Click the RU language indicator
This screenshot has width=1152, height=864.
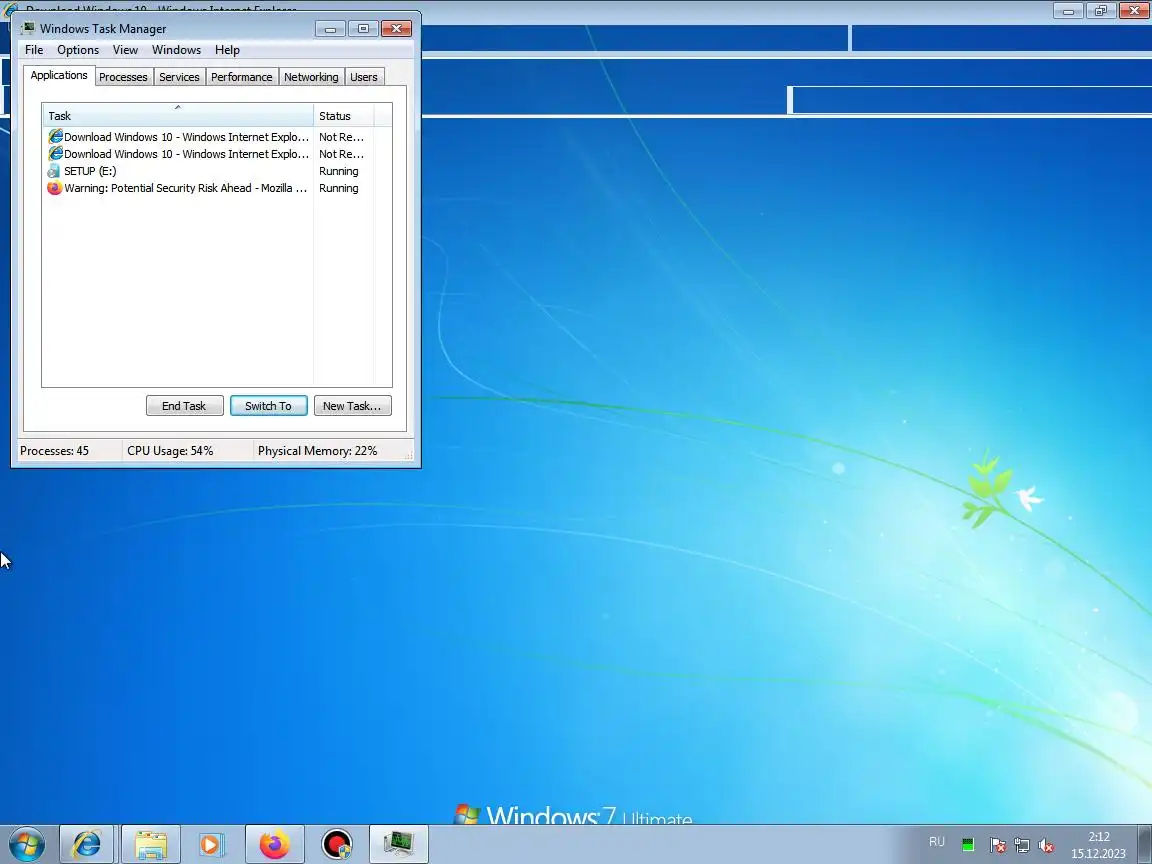[x=937, y=842]
